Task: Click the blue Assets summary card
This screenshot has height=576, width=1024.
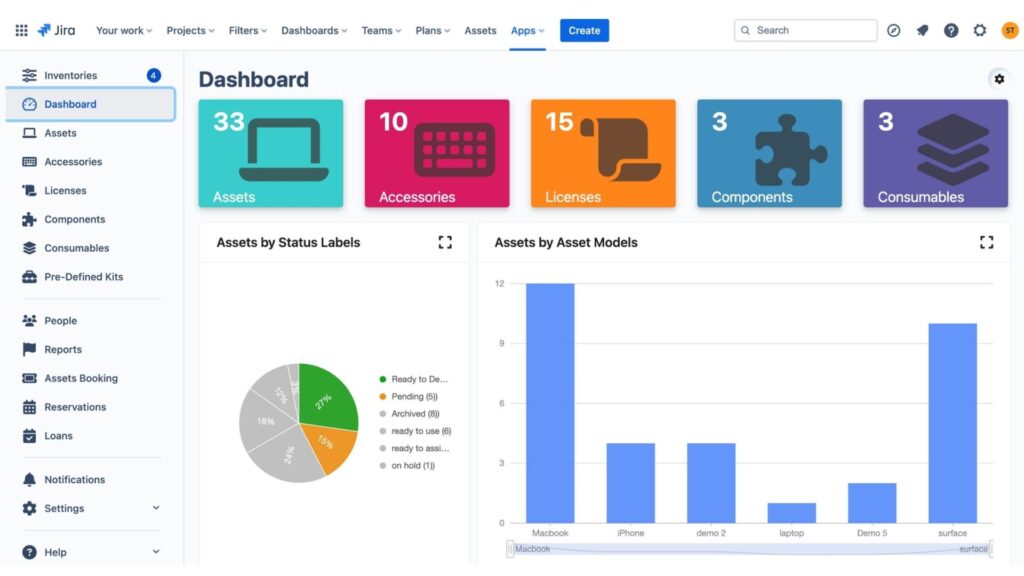Action: (x=270, y=151)
